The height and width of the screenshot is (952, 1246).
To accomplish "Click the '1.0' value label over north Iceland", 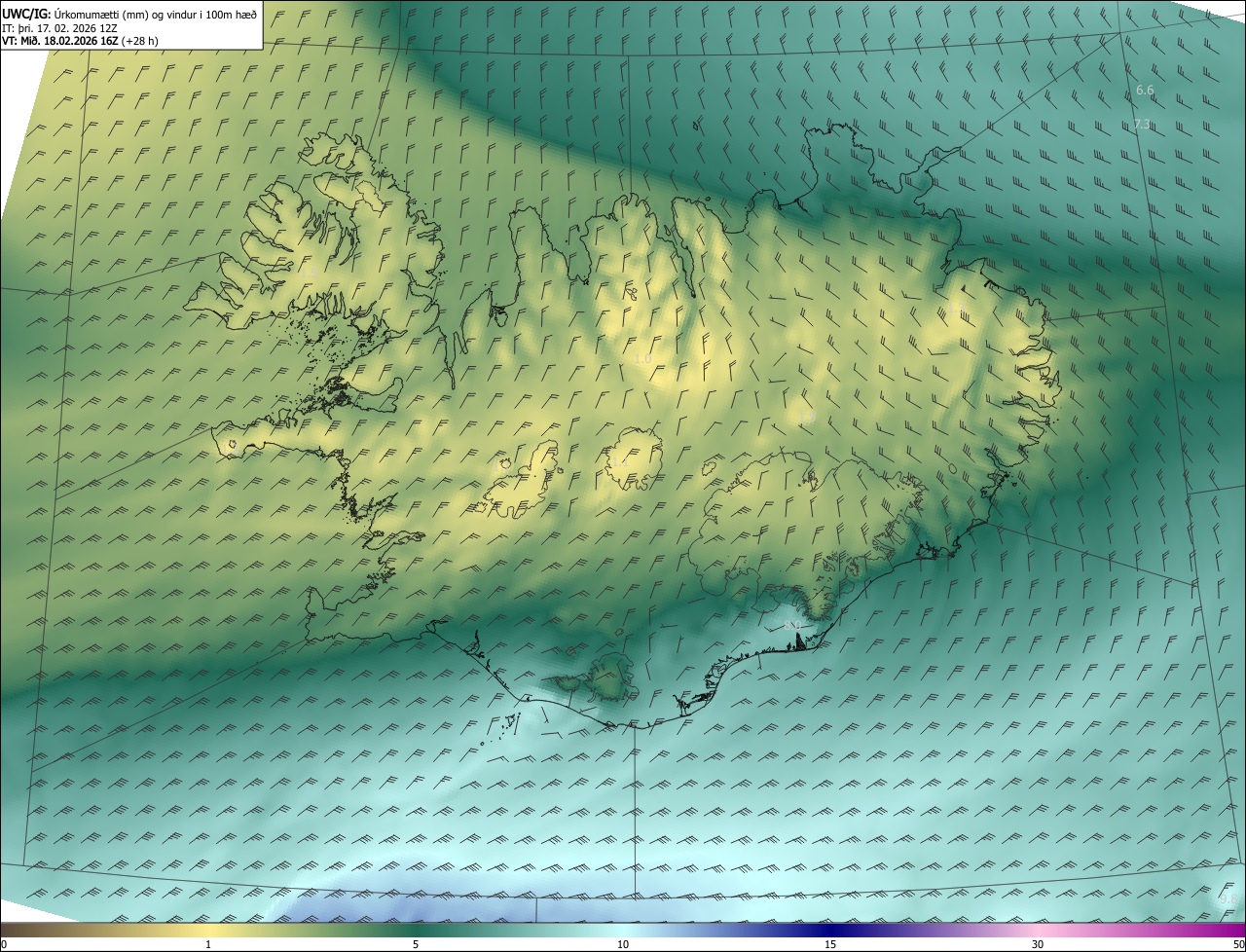I will coord(643,359).
